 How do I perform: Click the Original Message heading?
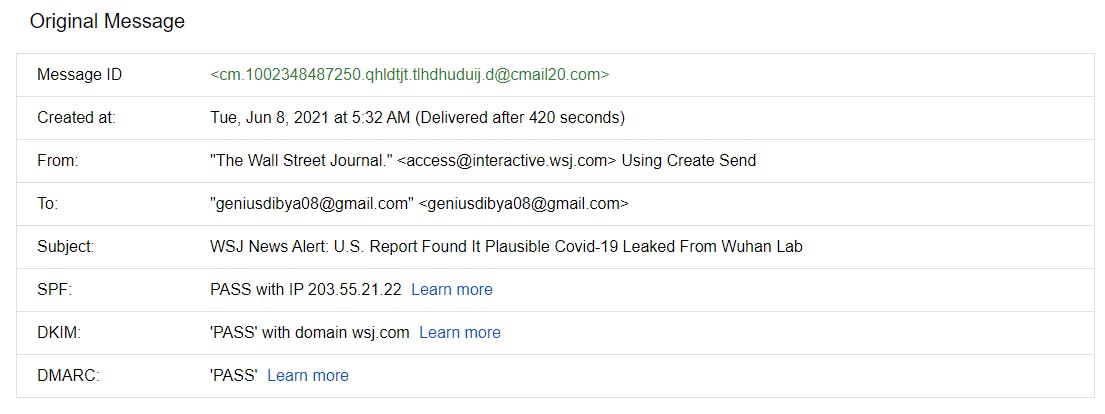click(107, 22)
